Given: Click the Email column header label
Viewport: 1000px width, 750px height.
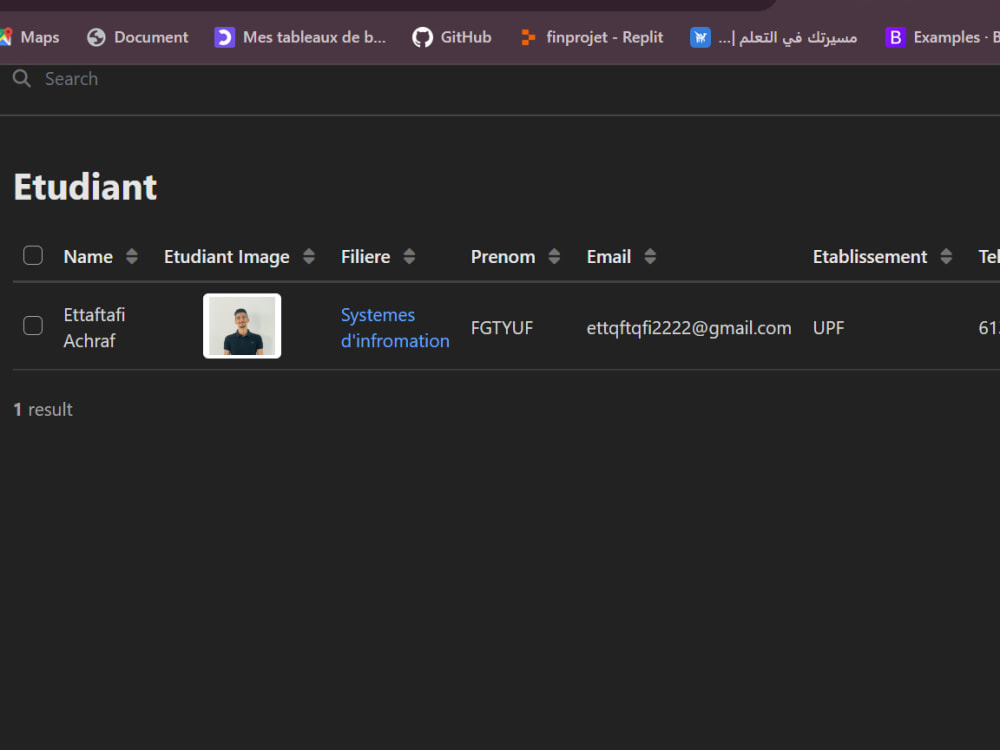Looking at the screenshot, I should click(608, 256).
